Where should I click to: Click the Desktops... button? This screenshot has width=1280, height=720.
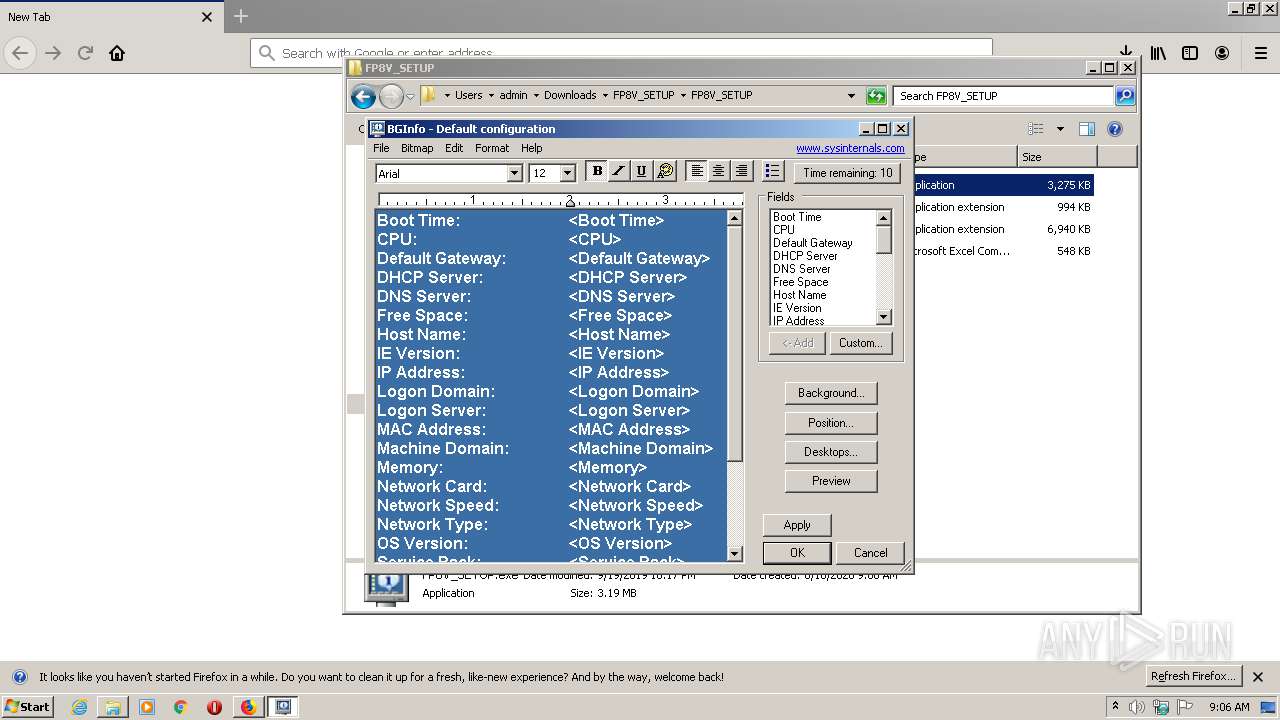pyautogui.click(x=831, y=452)
